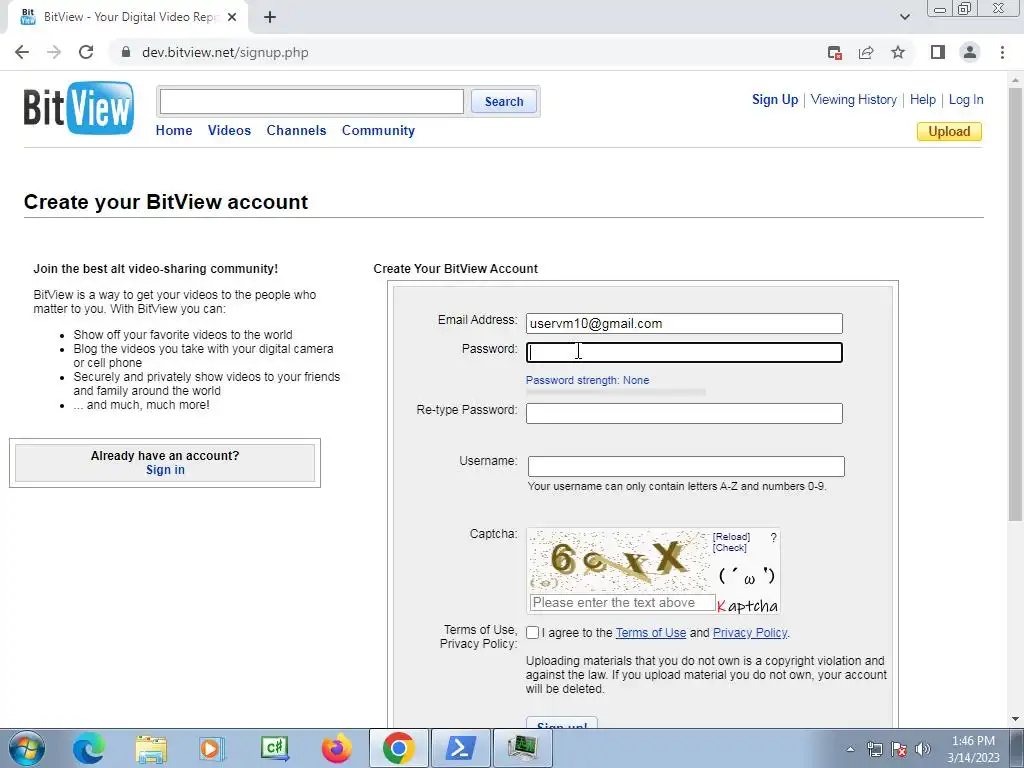The image size is (1024, 768).
Task: Bookmark page with star icon
Action: tap(898, 52)
